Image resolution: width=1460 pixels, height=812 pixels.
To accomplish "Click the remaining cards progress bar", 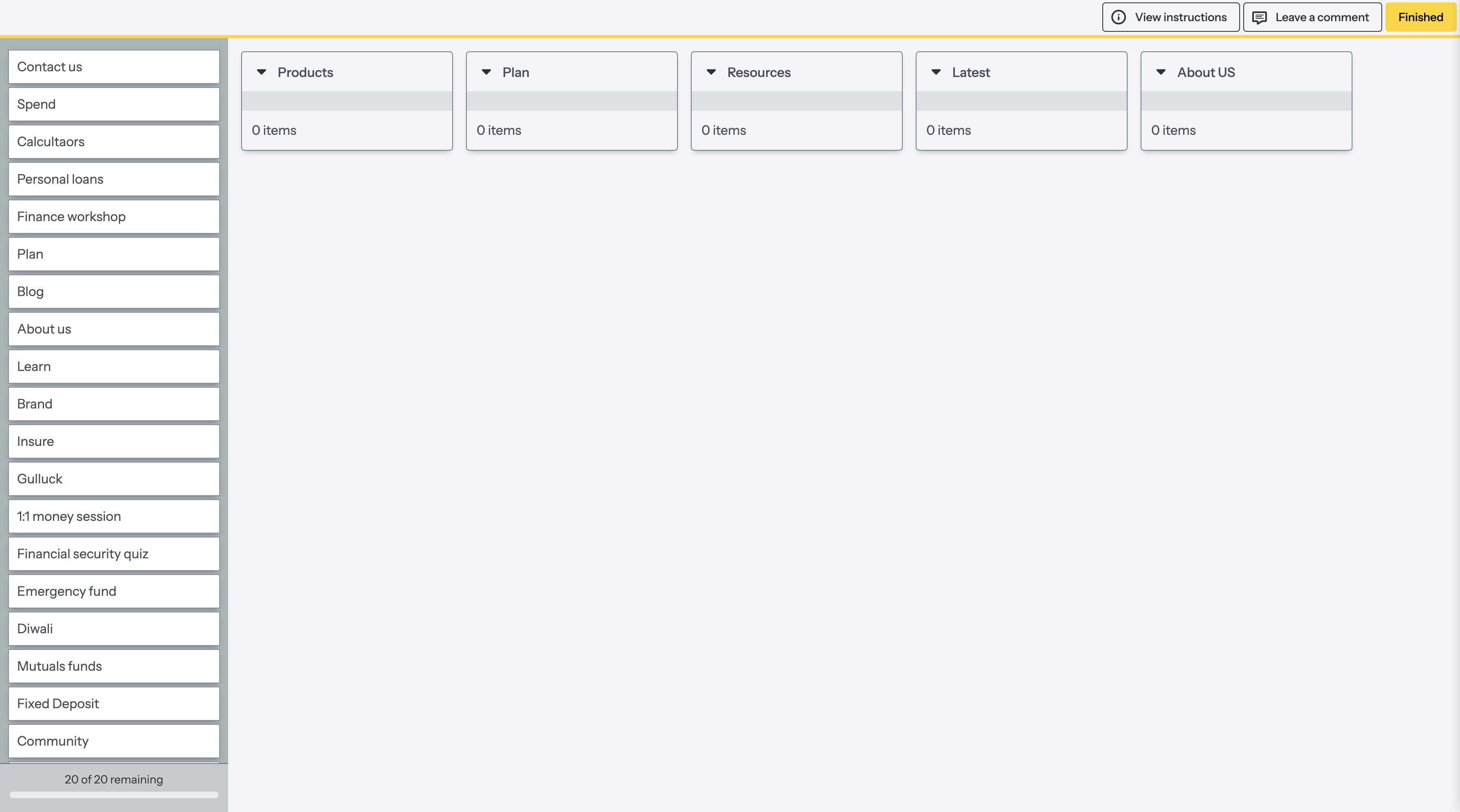I will (113, 794).
